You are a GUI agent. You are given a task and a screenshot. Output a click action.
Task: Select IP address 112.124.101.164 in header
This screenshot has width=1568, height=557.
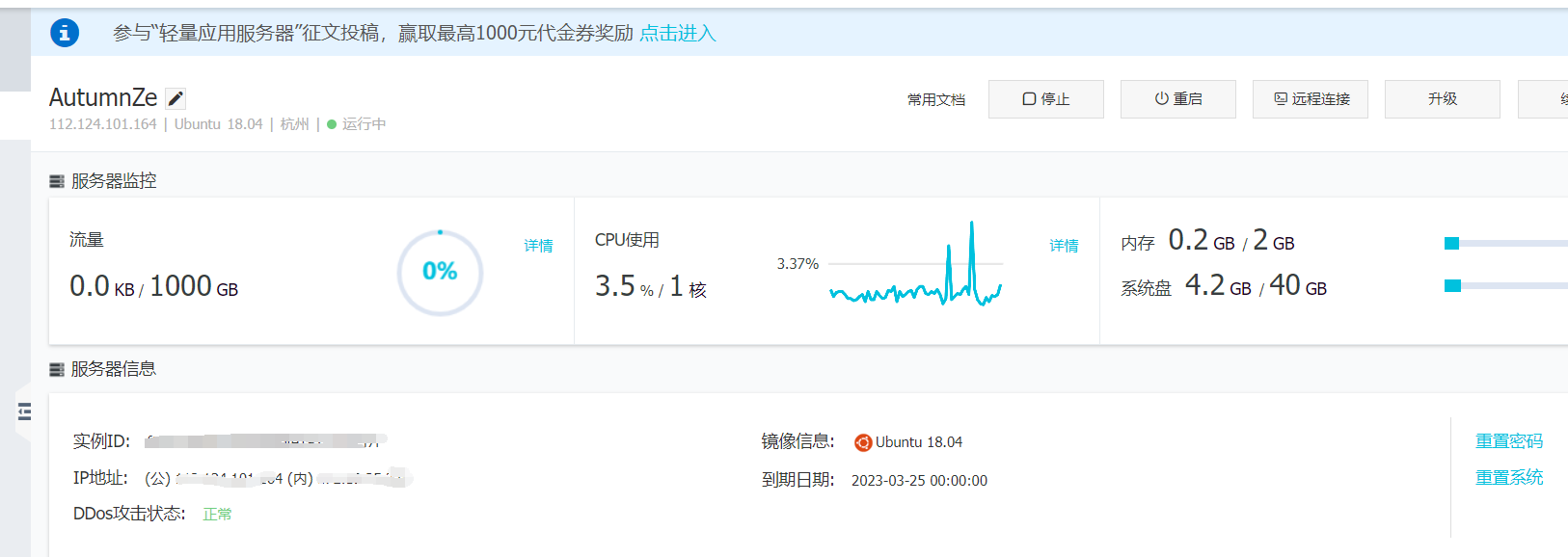pyautogui.click(x=103, y=124)
